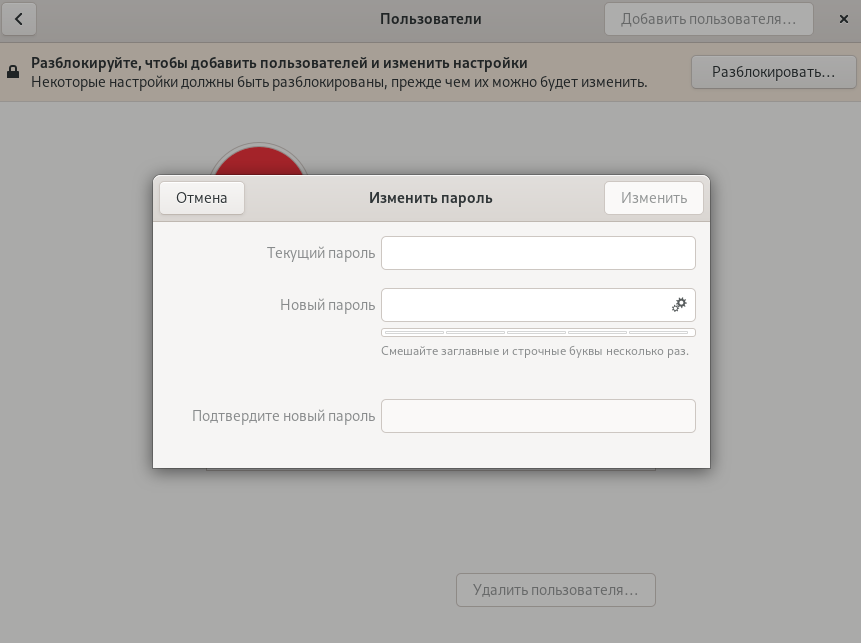
Task: Focus the Текущий пароль input field
Action: click(538, 253)
